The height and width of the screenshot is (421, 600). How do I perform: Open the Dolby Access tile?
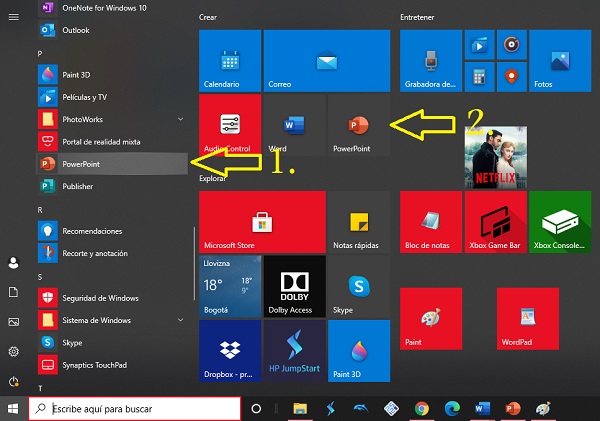(x=294, y=286)
